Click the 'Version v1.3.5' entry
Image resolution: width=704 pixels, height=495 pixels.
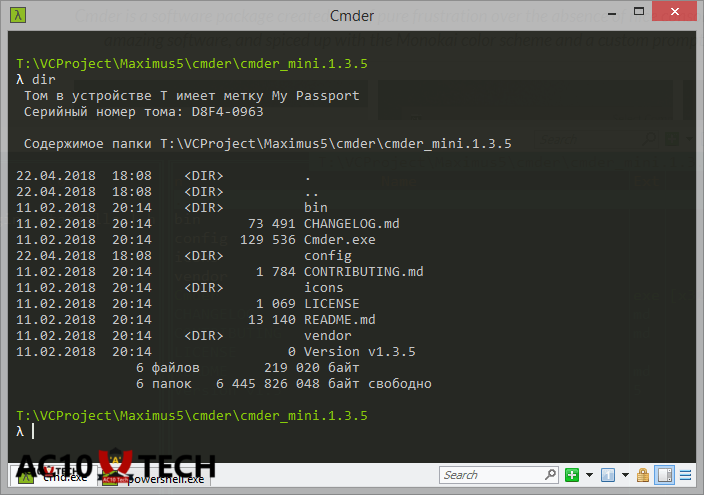click(360, 352)
